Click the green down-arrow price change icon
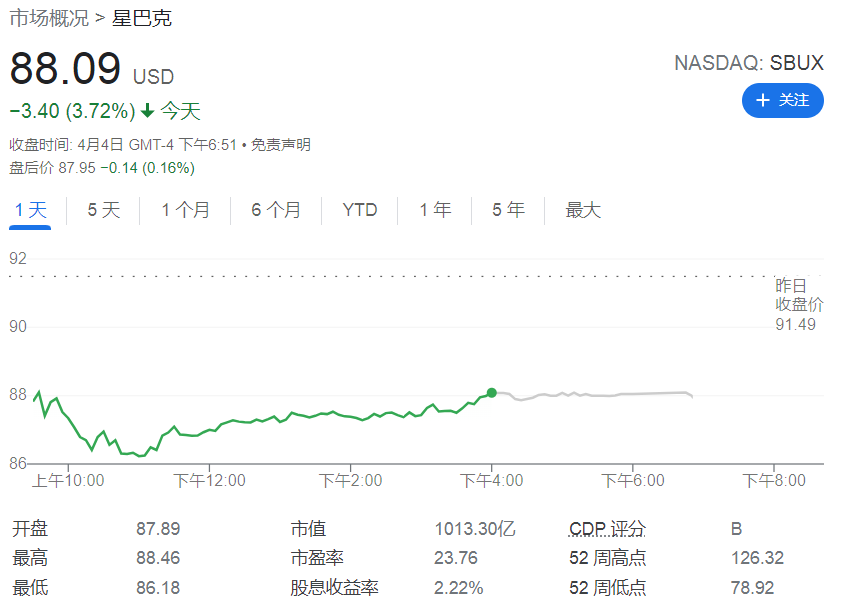This screenshot has width=844, height=613. [x=147, y=111]
